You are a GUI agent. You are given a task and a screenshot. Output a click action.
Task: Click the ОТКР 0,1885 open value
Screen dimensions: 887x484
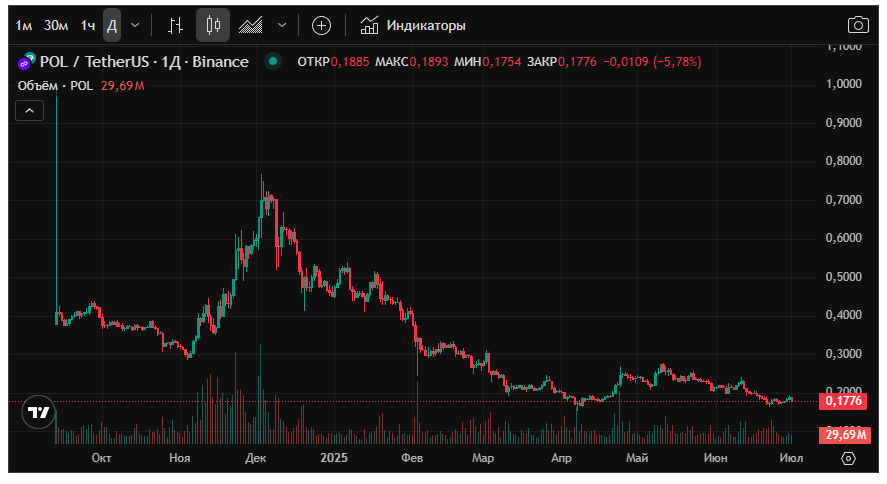[x=333, y=62]
